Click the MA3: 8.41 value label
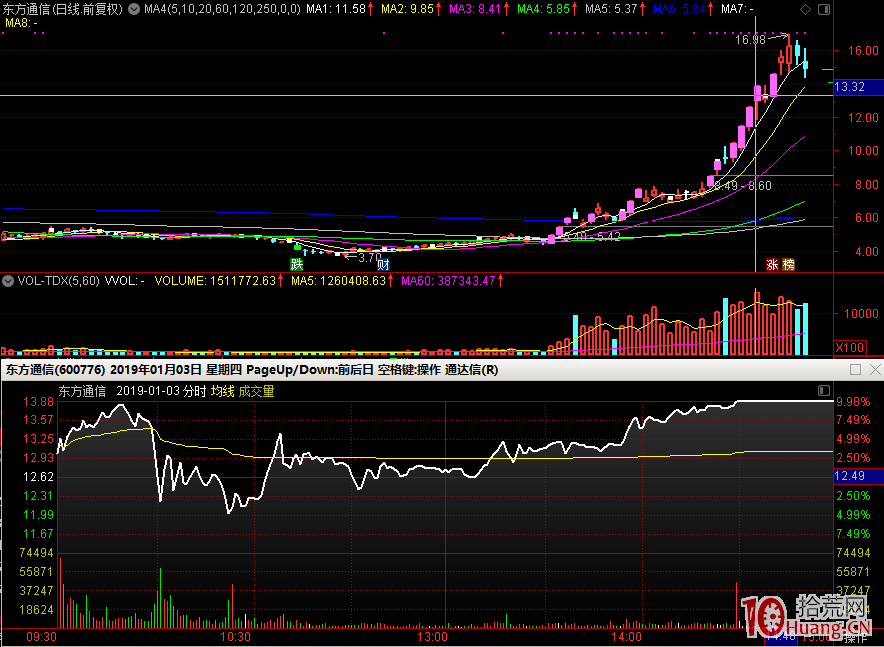Viewport: 884px width, 647px height. point(475,9)
